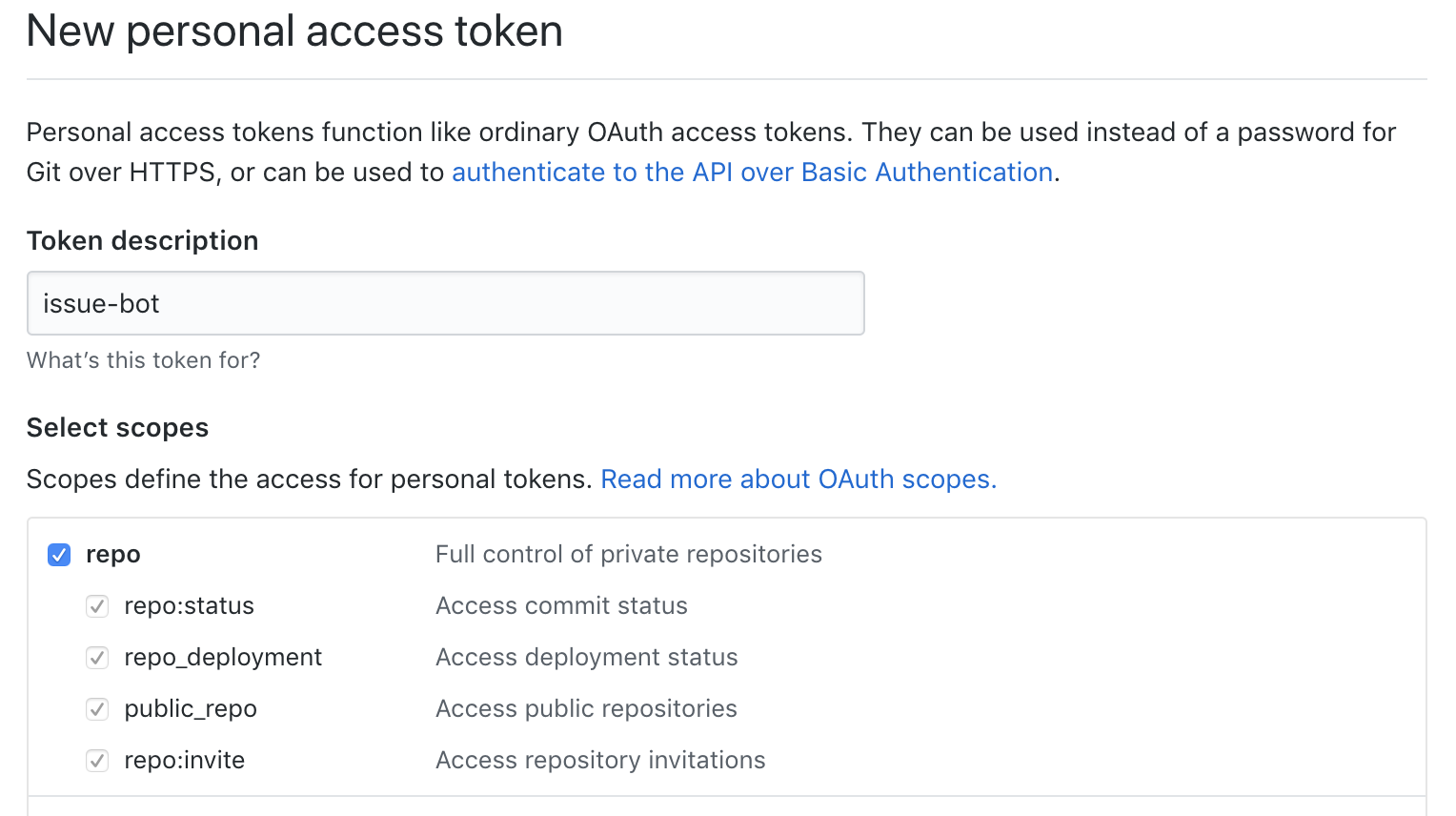Click the Token description field label
The image size is (1456, 816).
coord(142,240)
